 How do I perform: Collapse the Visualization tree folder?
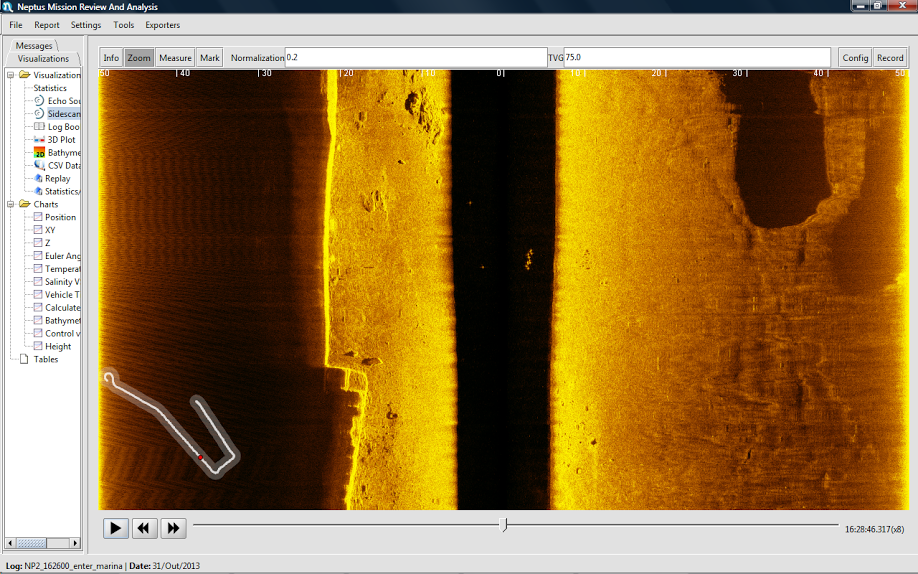(11, 75)
